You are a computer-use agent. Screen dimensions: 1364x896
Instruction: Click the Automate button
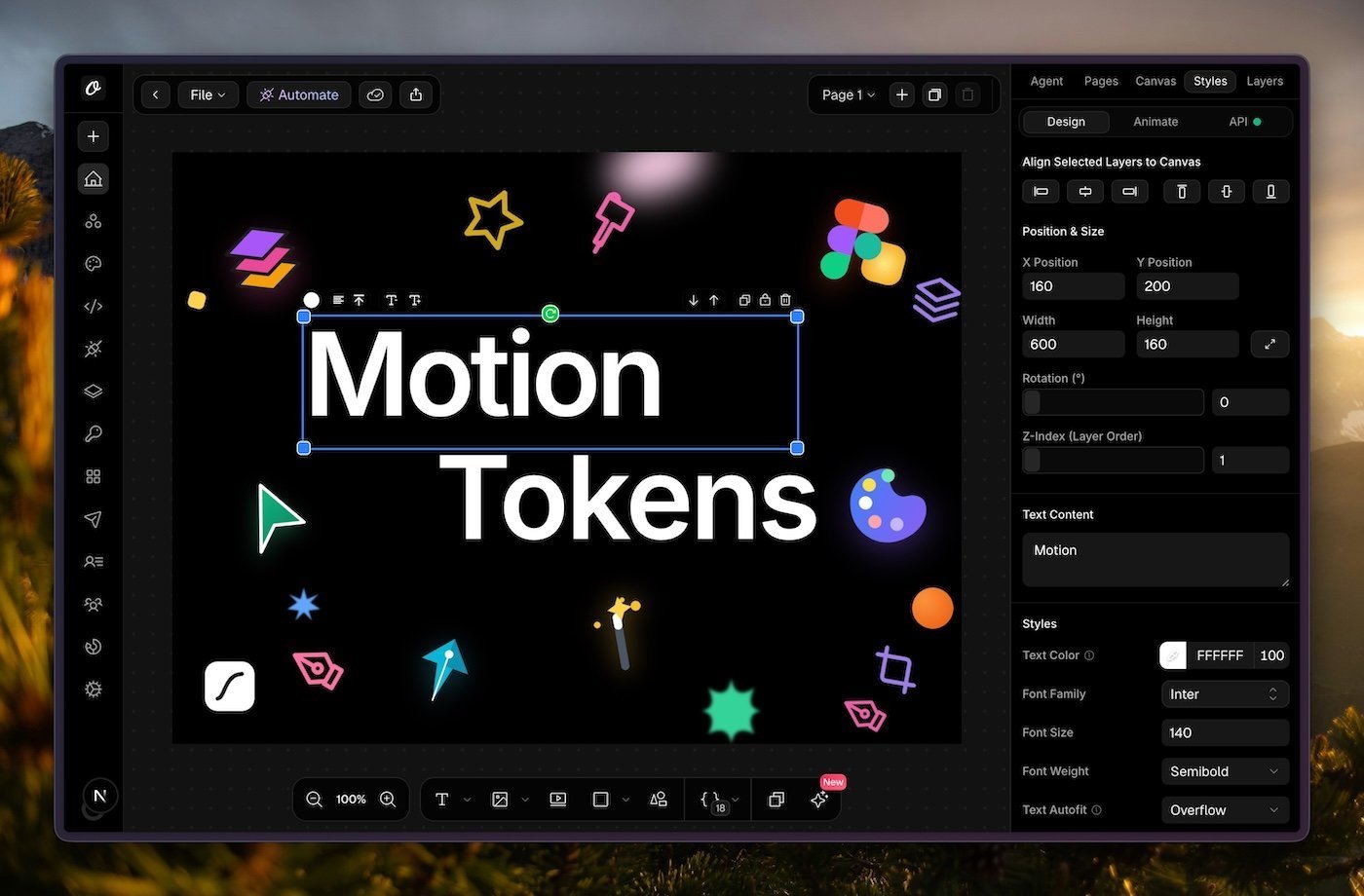tap(298, 94)
